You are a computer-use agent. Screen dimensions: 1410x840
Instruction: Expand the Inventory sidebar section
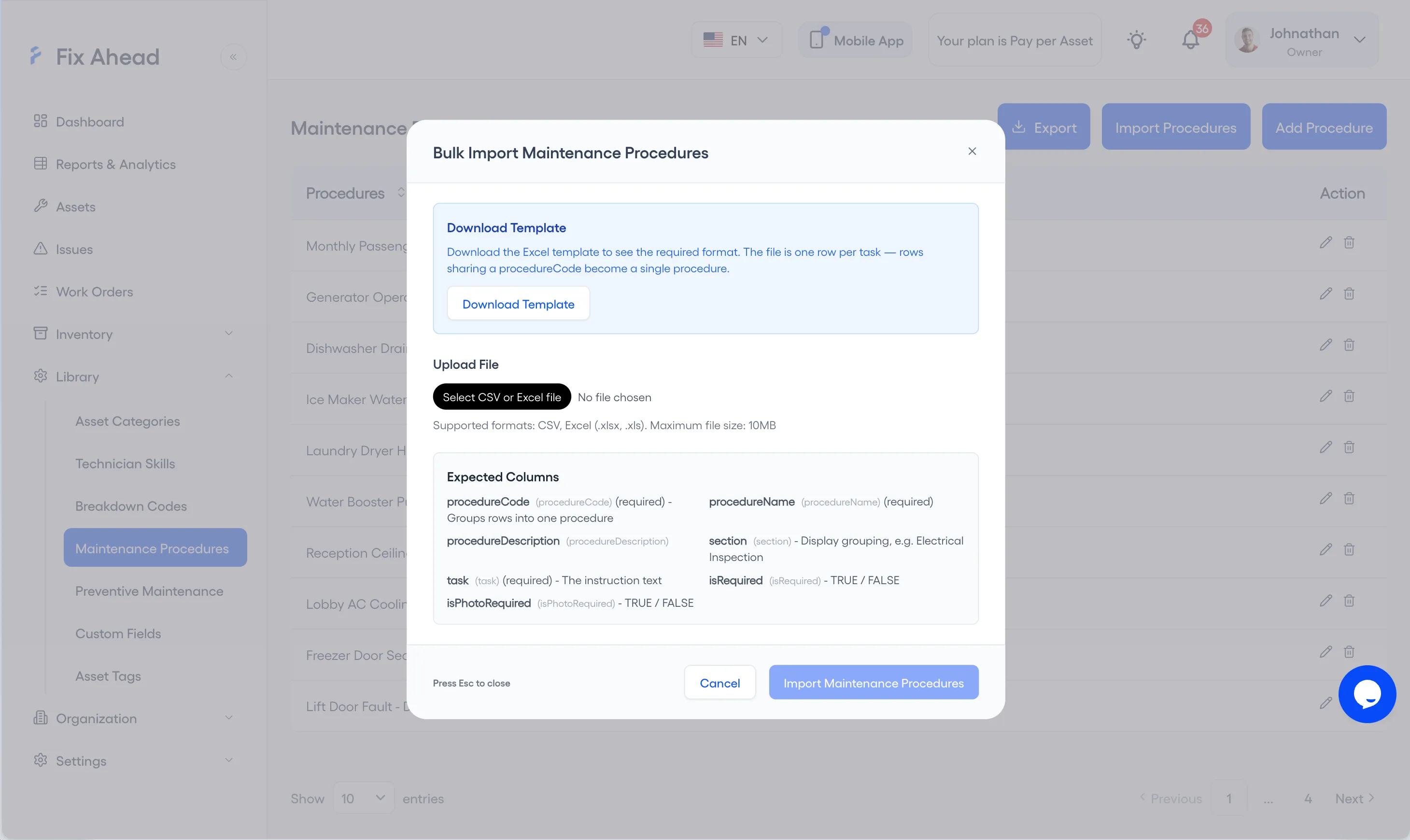pos(229,334)
